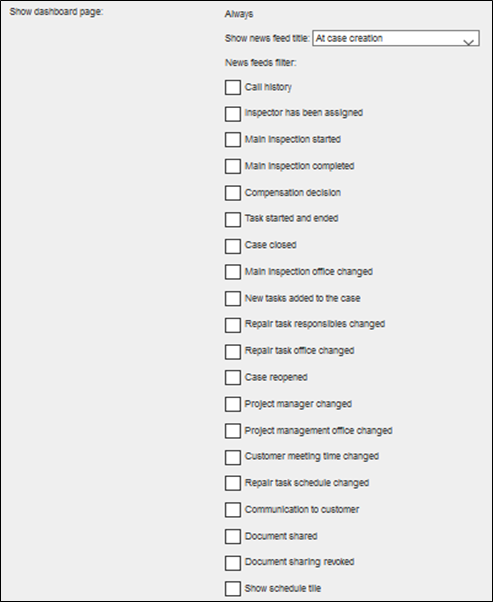Select the Case reopened checkbox
Viewport: 493px width, 602px height.
point(233,378)
